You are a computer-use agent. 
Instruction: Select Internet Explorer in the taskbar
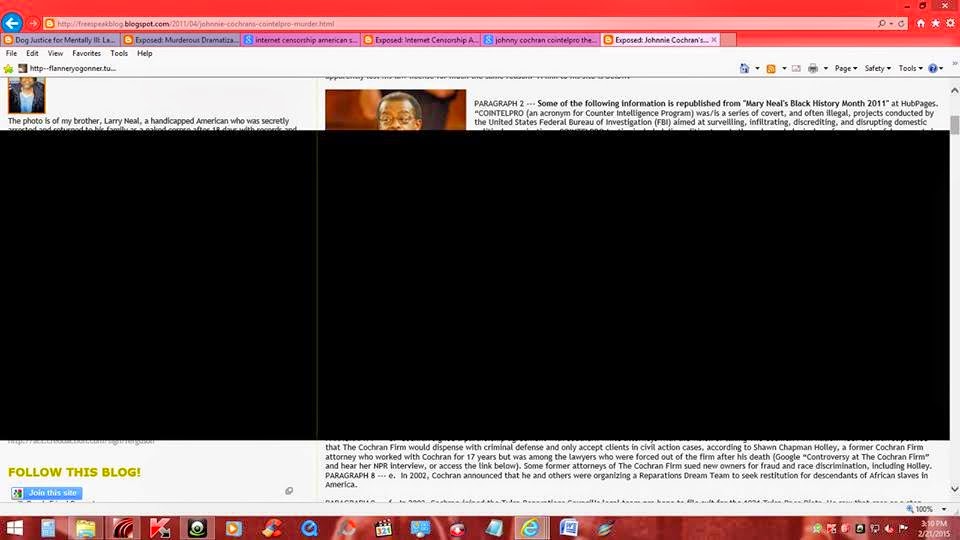click(x=530, y=528)
